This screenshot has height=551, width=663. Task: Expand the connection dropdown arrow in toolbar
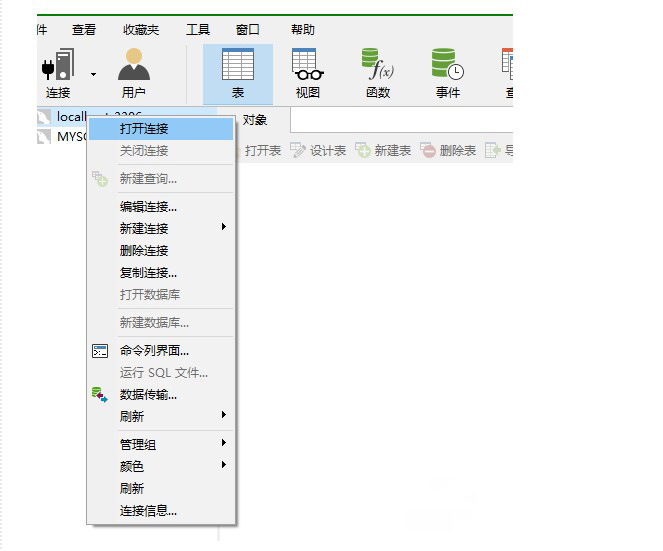pos(94,74)
